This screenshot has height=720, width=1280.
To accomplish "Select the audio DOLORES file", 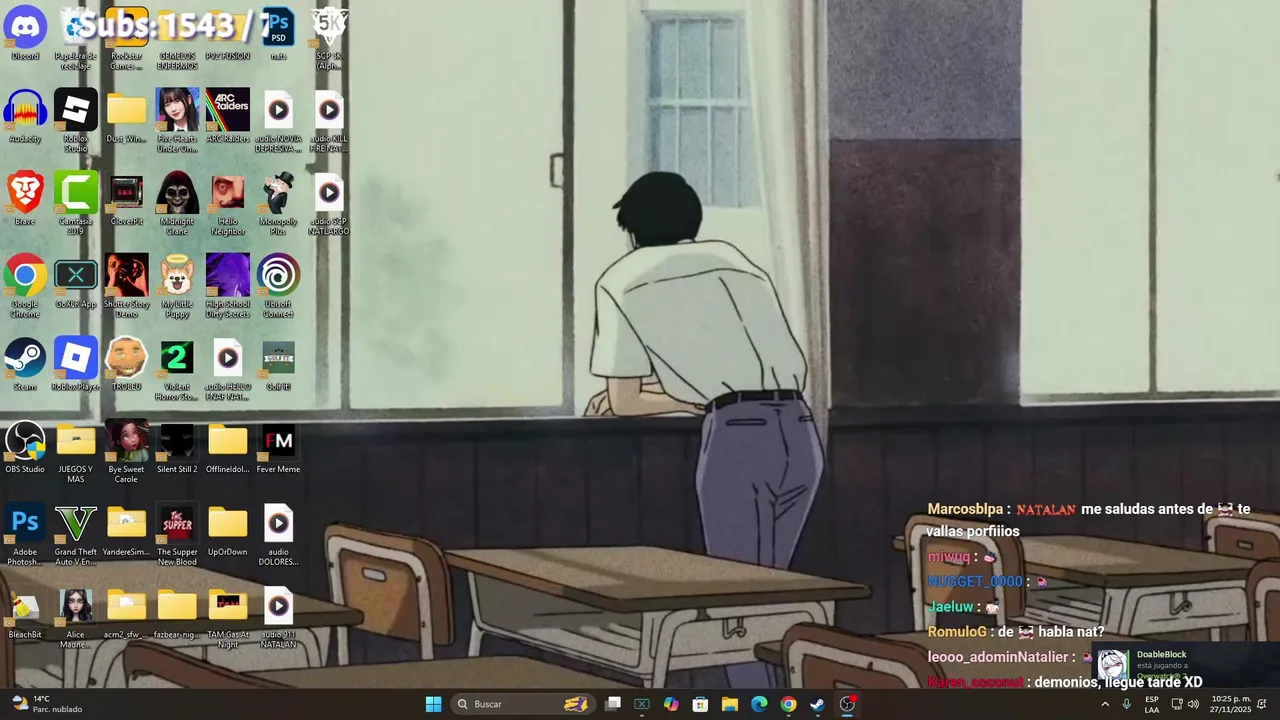I will coord(278,535).
